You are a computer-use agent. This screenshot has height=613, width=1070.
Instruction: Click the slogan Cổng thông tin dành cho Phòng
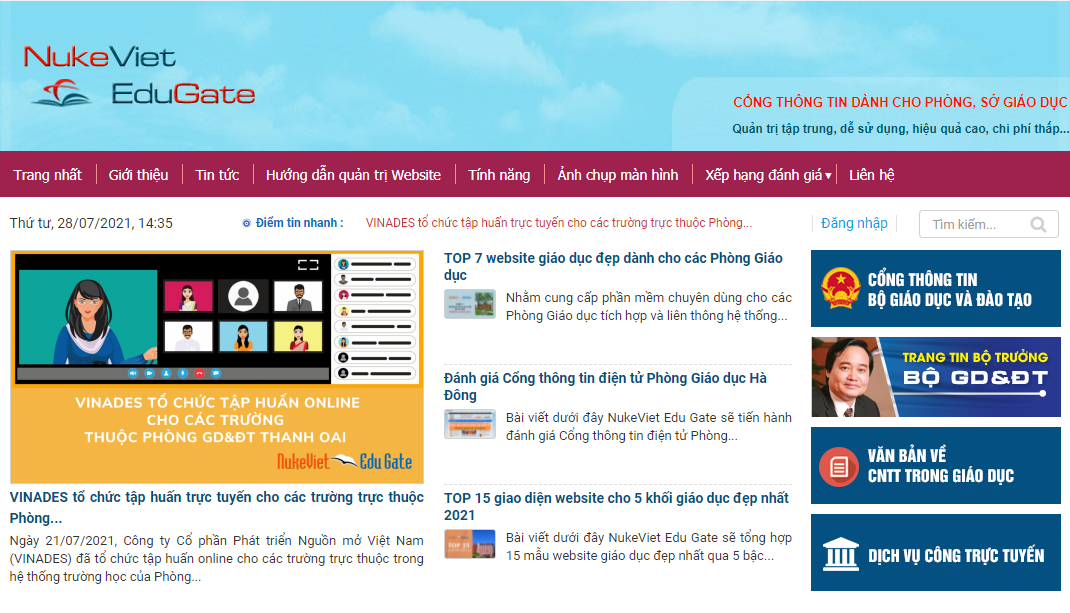click(900, 102)
